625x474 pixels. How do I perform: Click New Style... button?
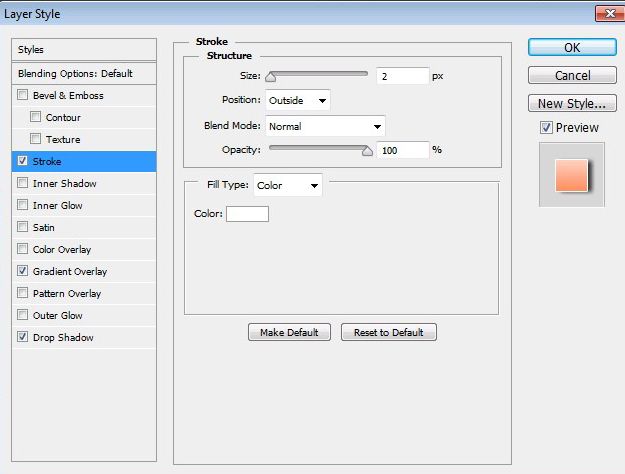click(x=572, y=103)
